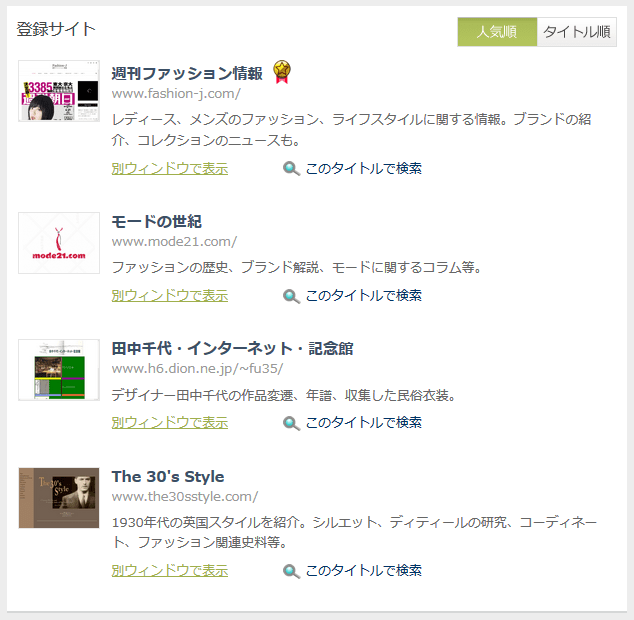Viewport: 634px width, 620px height.
Task: Open the mode21.com thumbnail image
Action: point(59,243)
